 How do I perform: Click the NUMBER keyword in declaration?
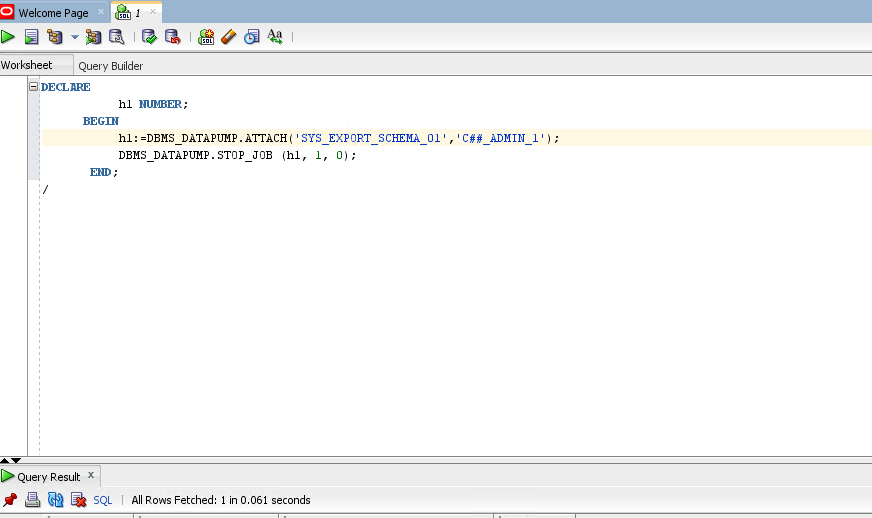160,104
